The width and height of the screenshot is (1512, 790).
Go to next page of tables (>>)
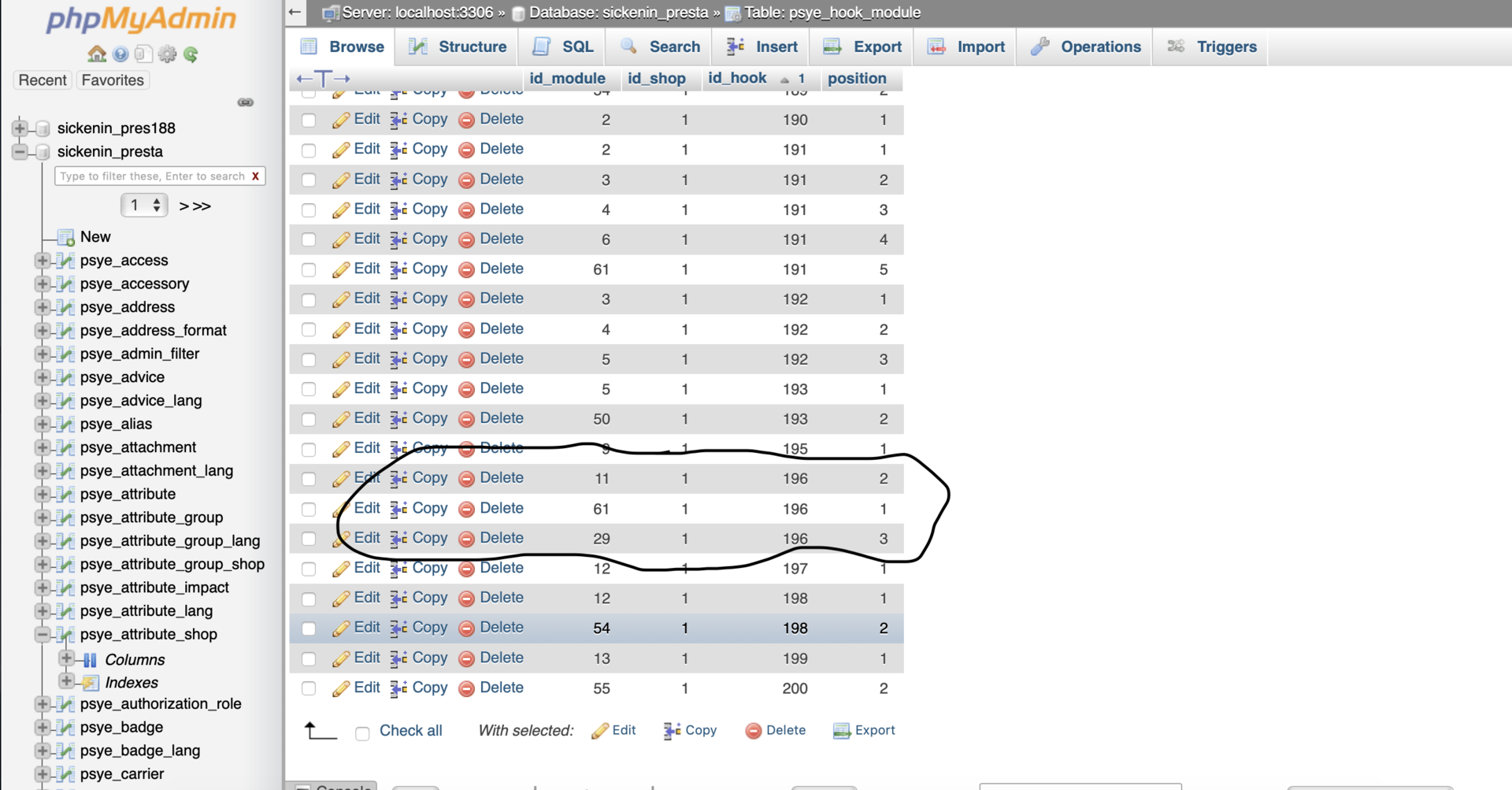point(195,206)
